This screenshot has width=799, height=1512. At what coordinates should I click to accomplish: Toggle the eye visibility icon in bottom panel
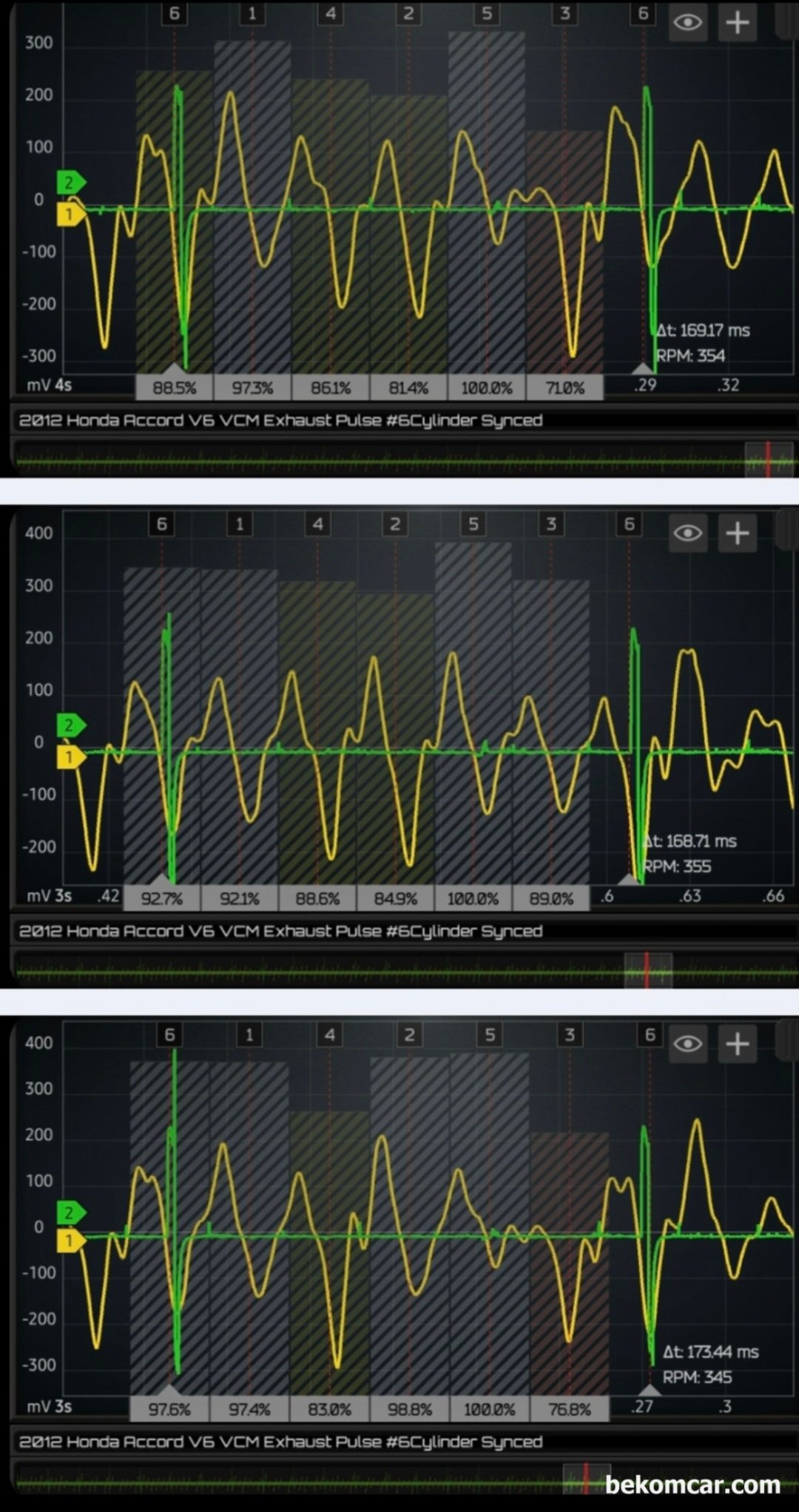click(688, 1044)
